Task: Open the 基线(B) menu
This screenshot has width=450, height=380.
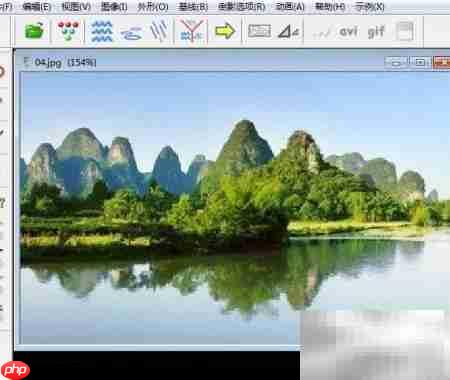Action: coord(193,7)
